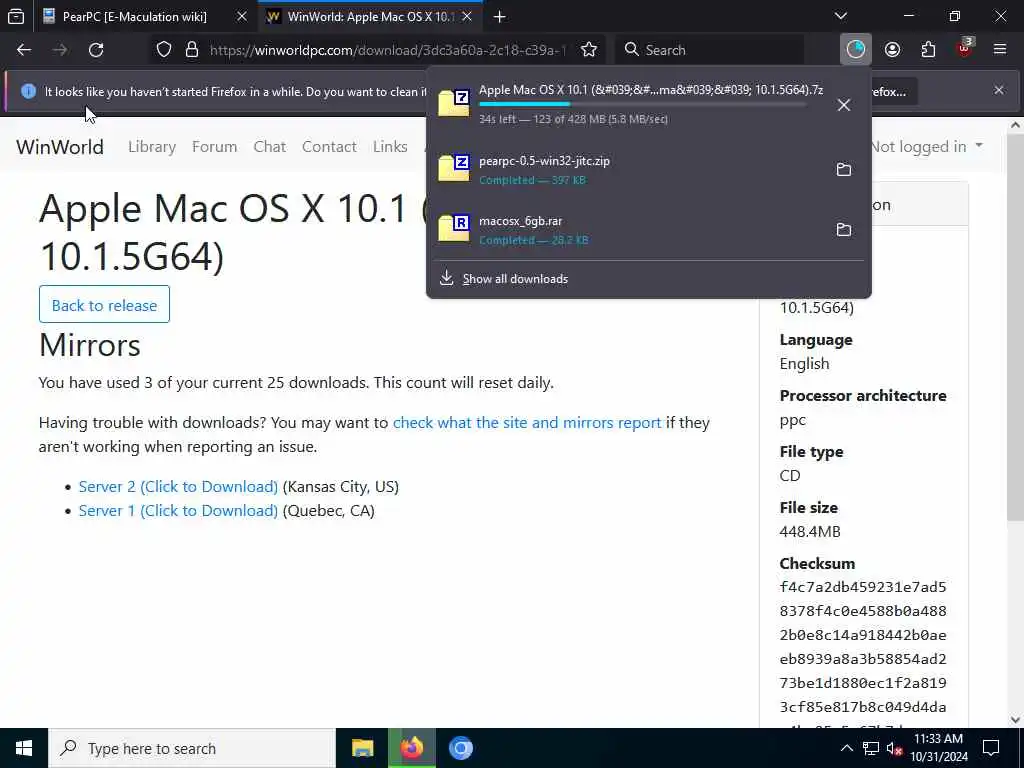Open the uBlock Origin extension icon

(x=965, y=48)
